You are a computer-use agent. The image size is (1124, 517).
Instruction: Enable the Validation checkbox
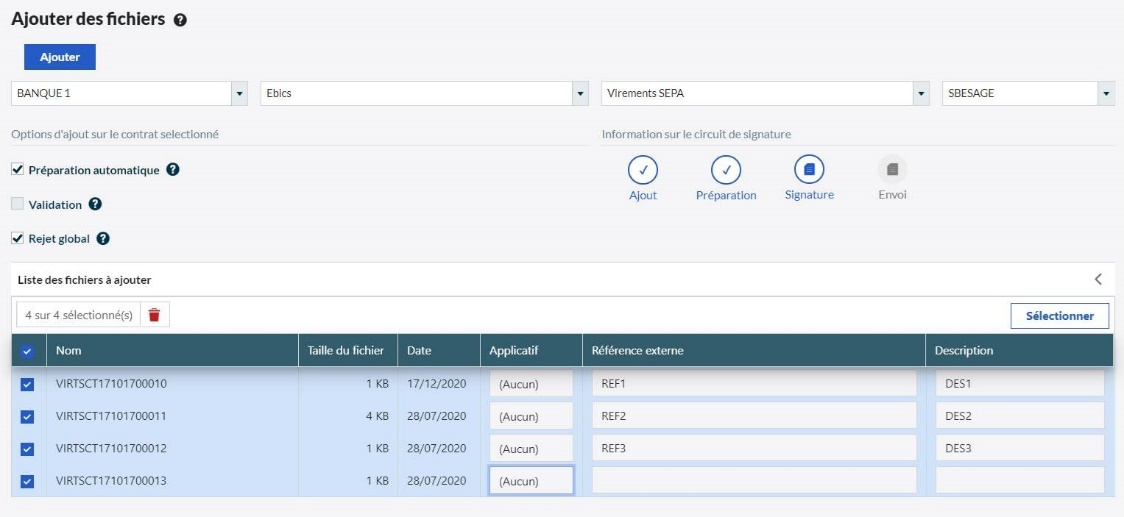coord(17,204)
